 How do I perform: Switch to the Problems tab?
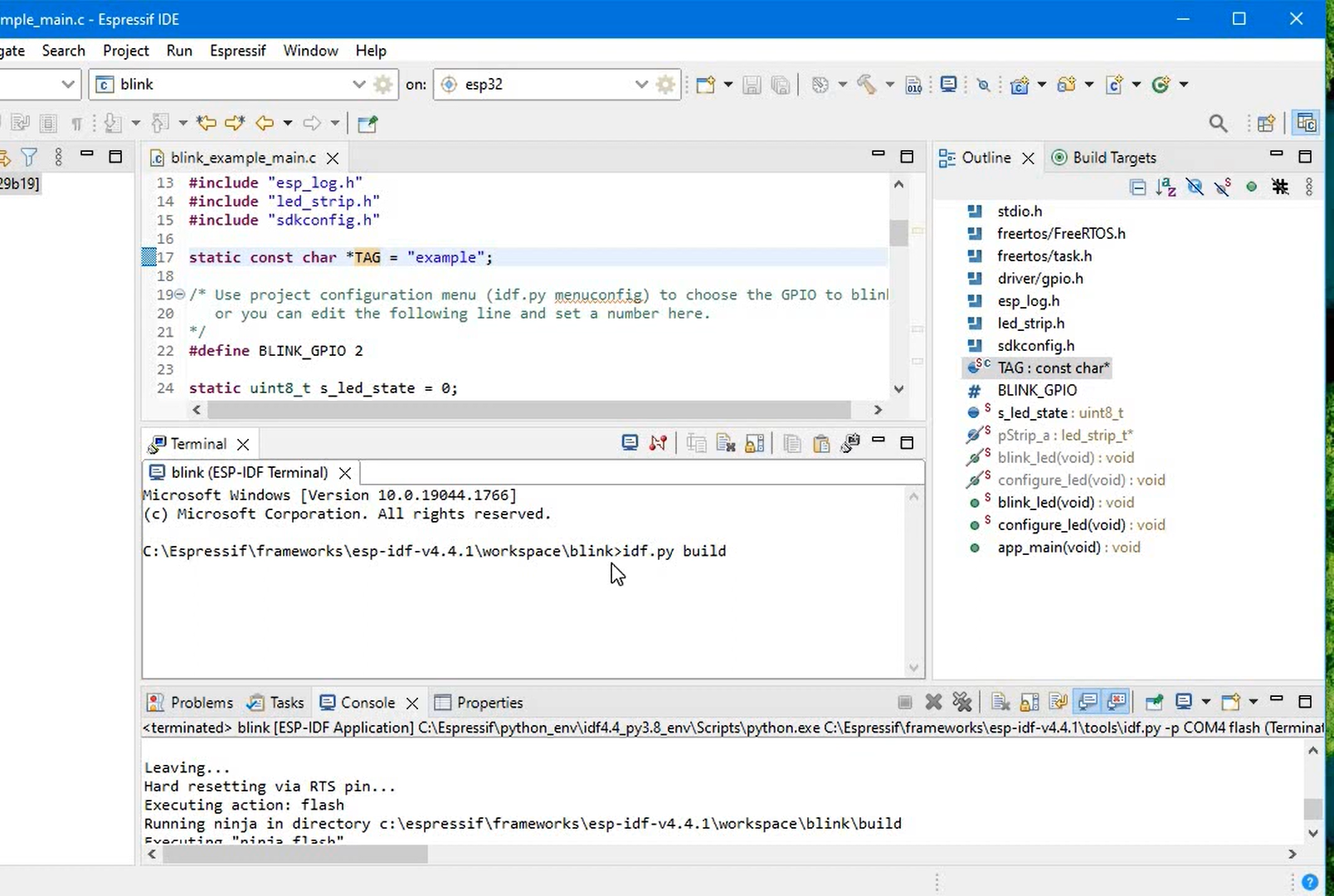[x=200, y=702]
